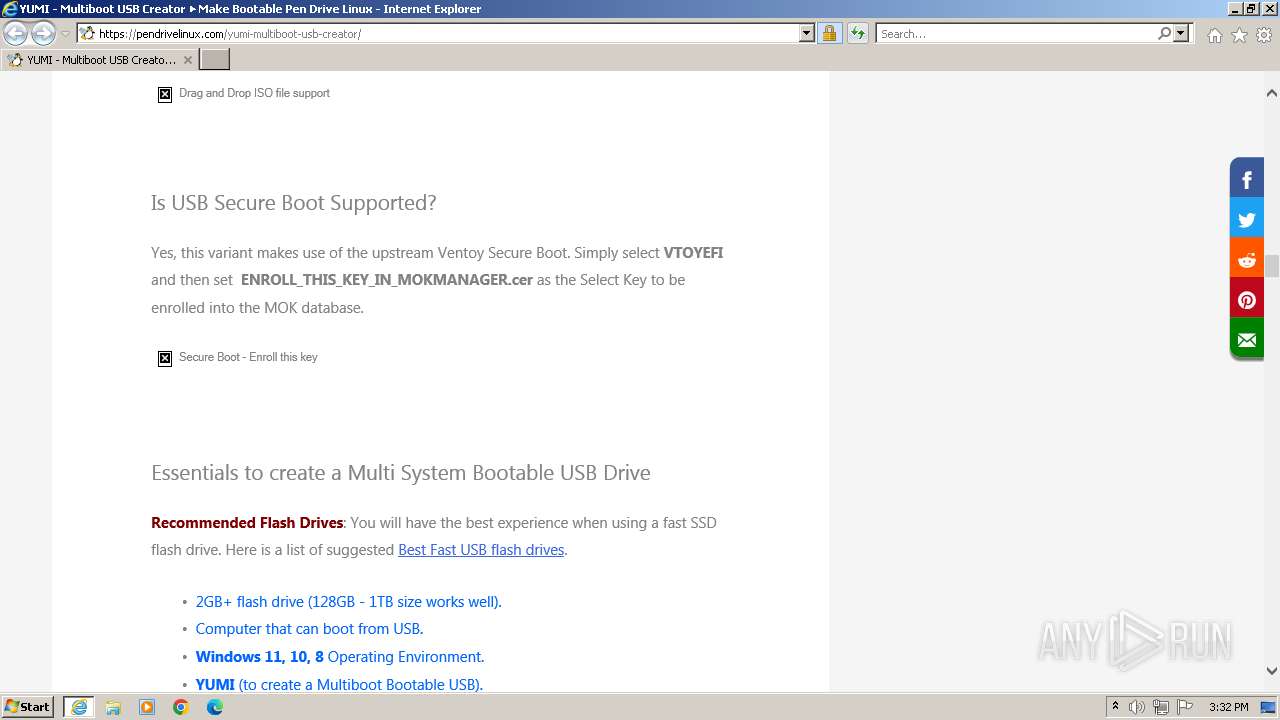
Task: Click the Secure Boot - Enroll this key image
Action: [165, 358]
